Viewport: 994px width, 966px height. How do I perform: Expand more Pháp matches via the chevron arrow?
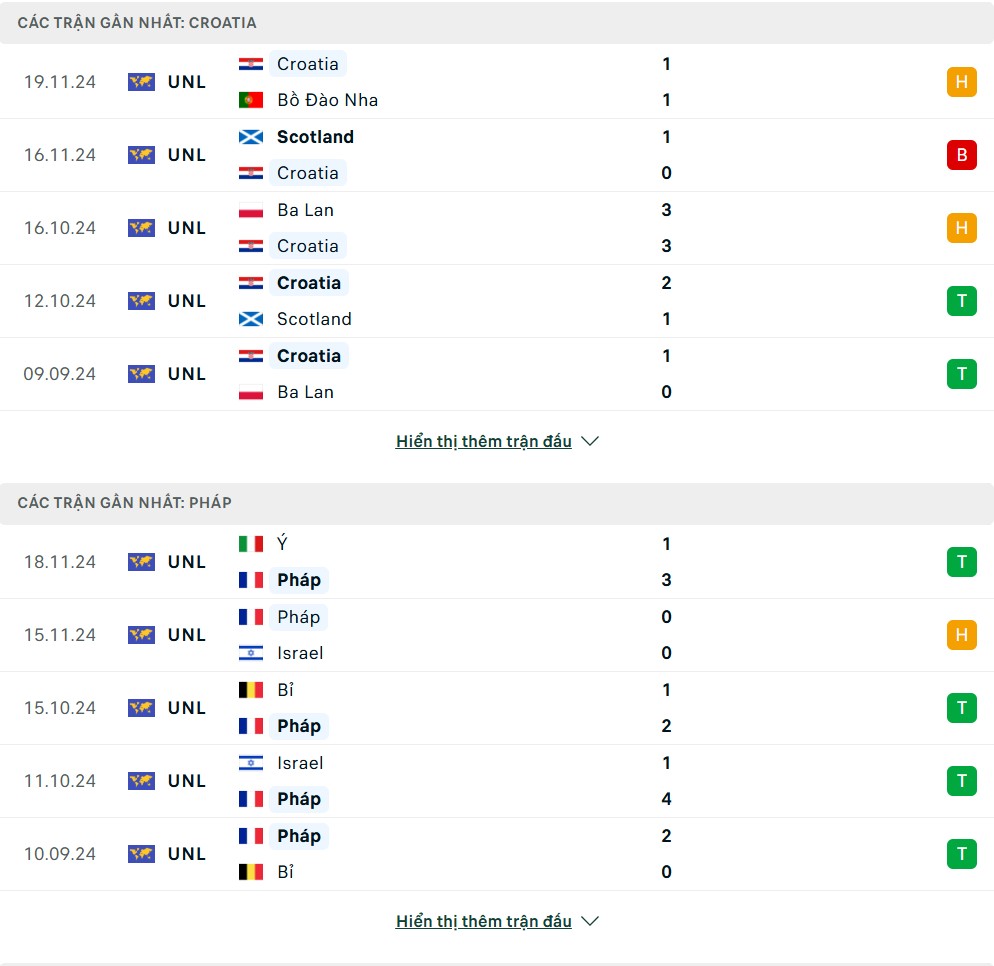[590, 921]
